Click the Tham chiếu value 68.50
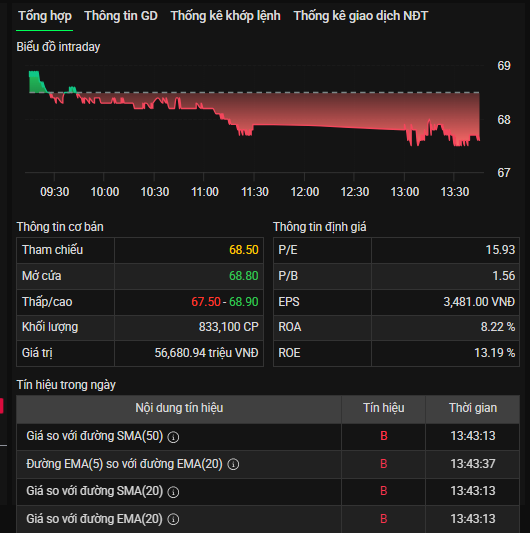The image size is (530, 533). pos(243,250)
